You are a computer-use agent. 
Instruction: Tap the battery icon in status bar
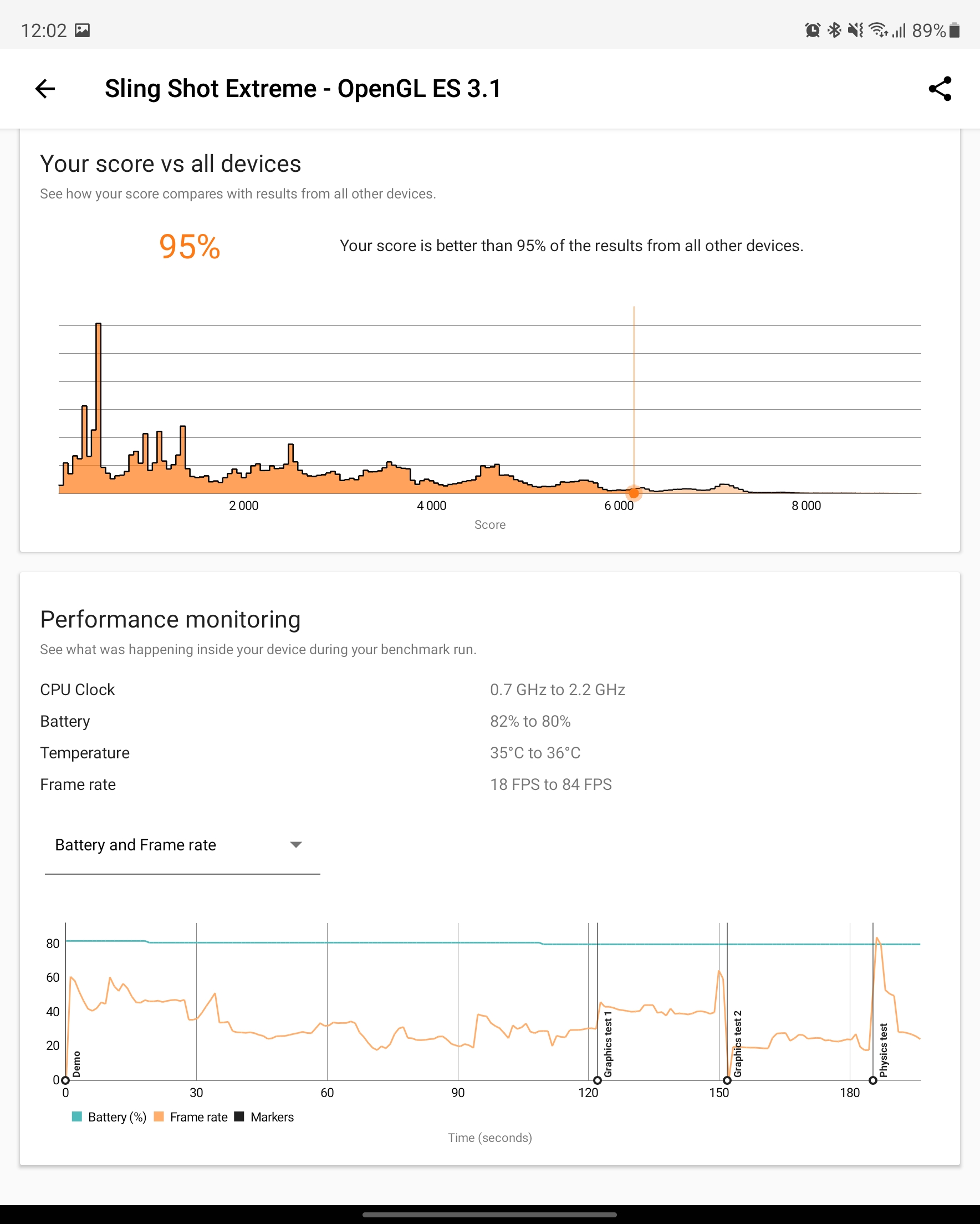click(955, 30)
